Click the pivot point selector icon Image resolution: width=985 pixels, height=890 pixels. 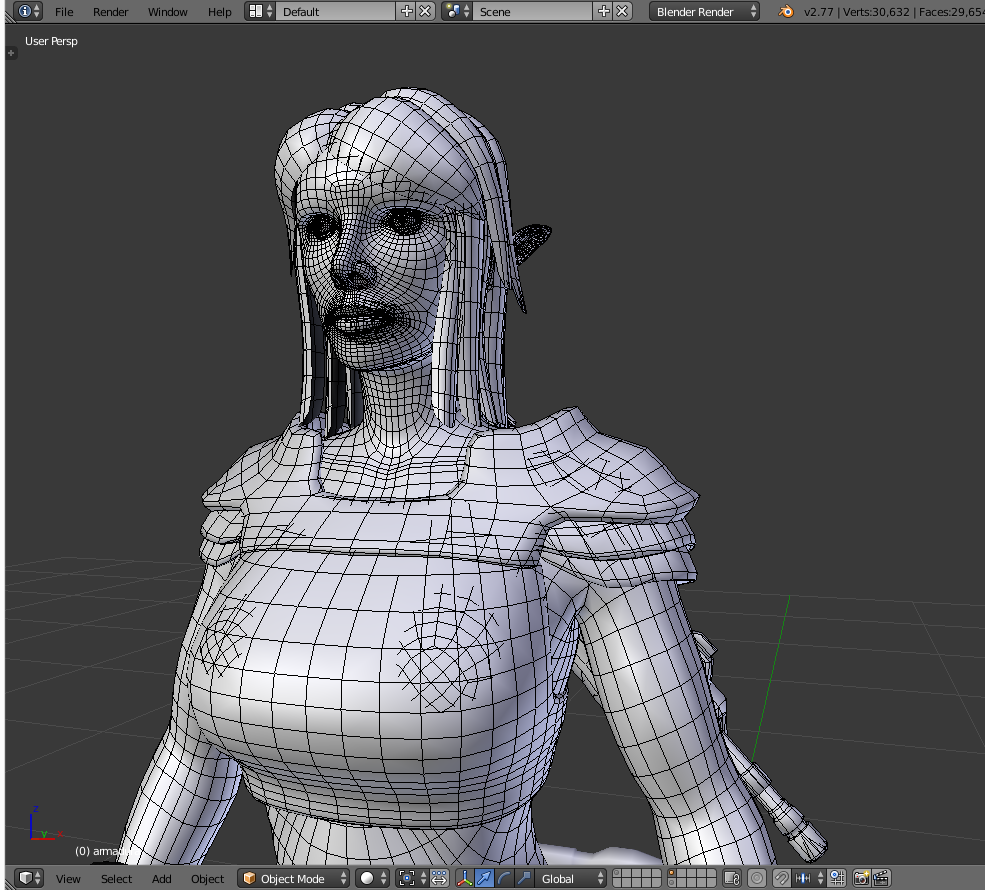[407, 878]
